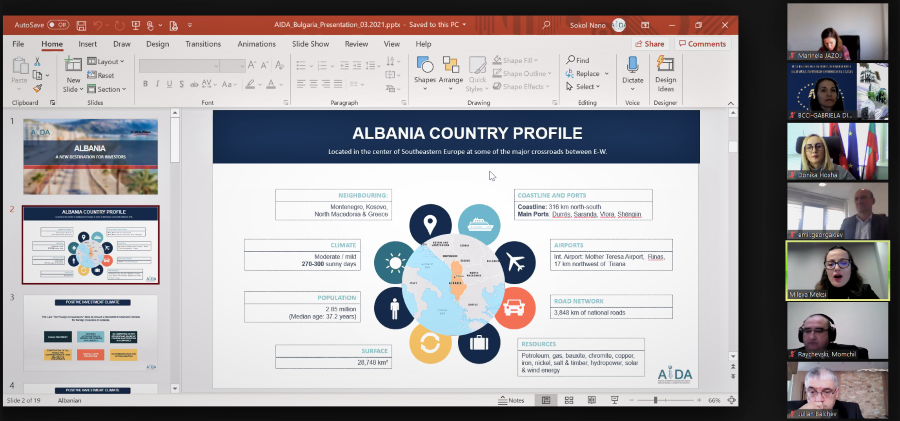Open the font color picker arrow
The width and height of the screenshot is (900, 421).
282,84
